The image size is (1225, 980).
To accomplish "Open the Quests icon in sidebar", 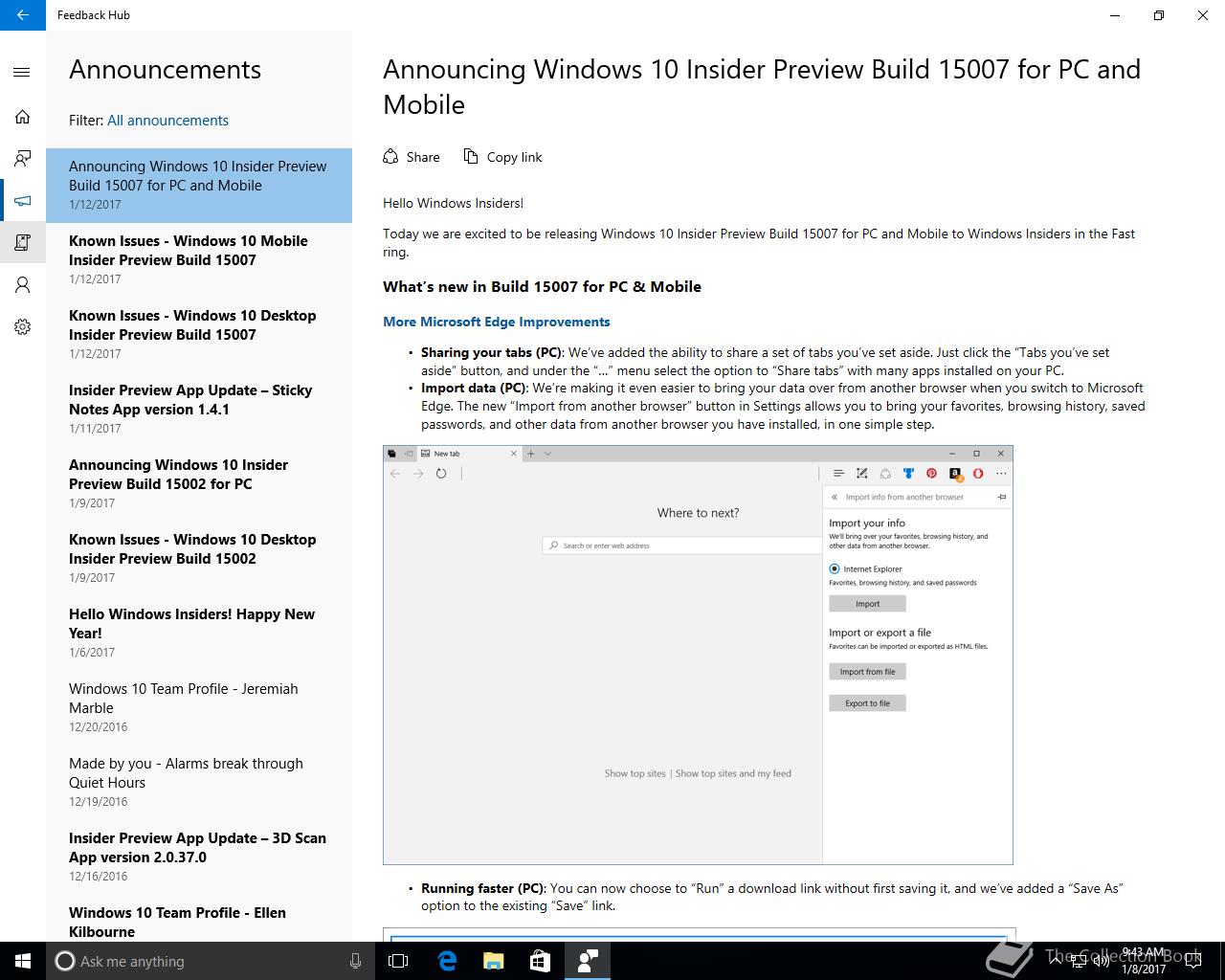I will [23, 243].
